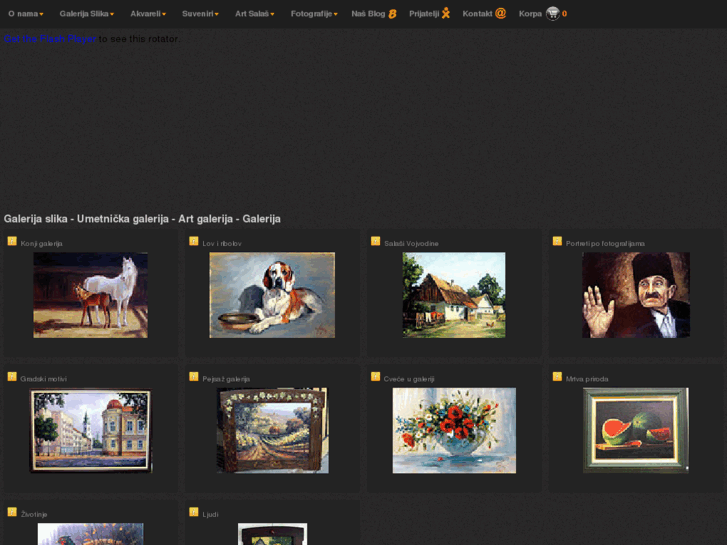Click the Blogger icon beside Naš Blog
The height and width of the screenshot is (545, 727).
point(393,14)
